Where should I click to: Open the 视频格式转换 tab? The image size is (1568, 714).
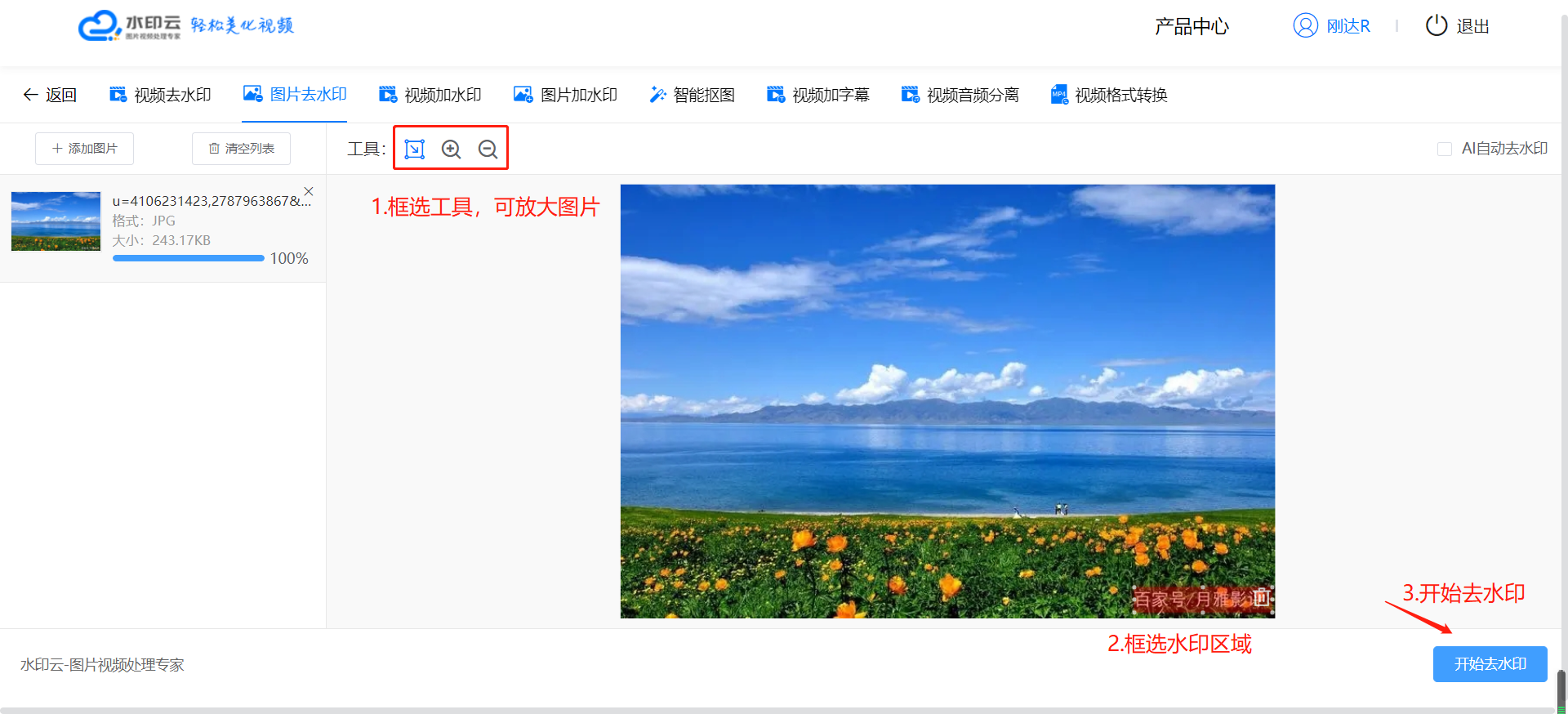point(1109,95)
